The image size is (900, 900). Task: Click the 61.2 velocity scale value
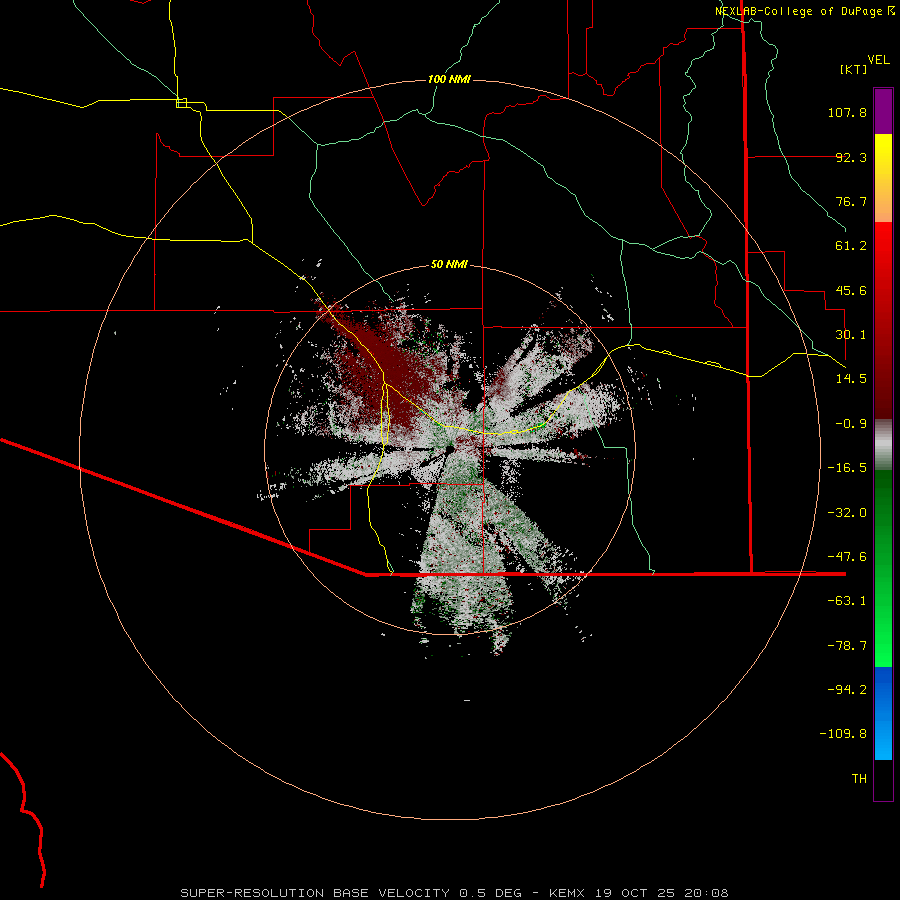pyautogui.click(x=851, y=246)
